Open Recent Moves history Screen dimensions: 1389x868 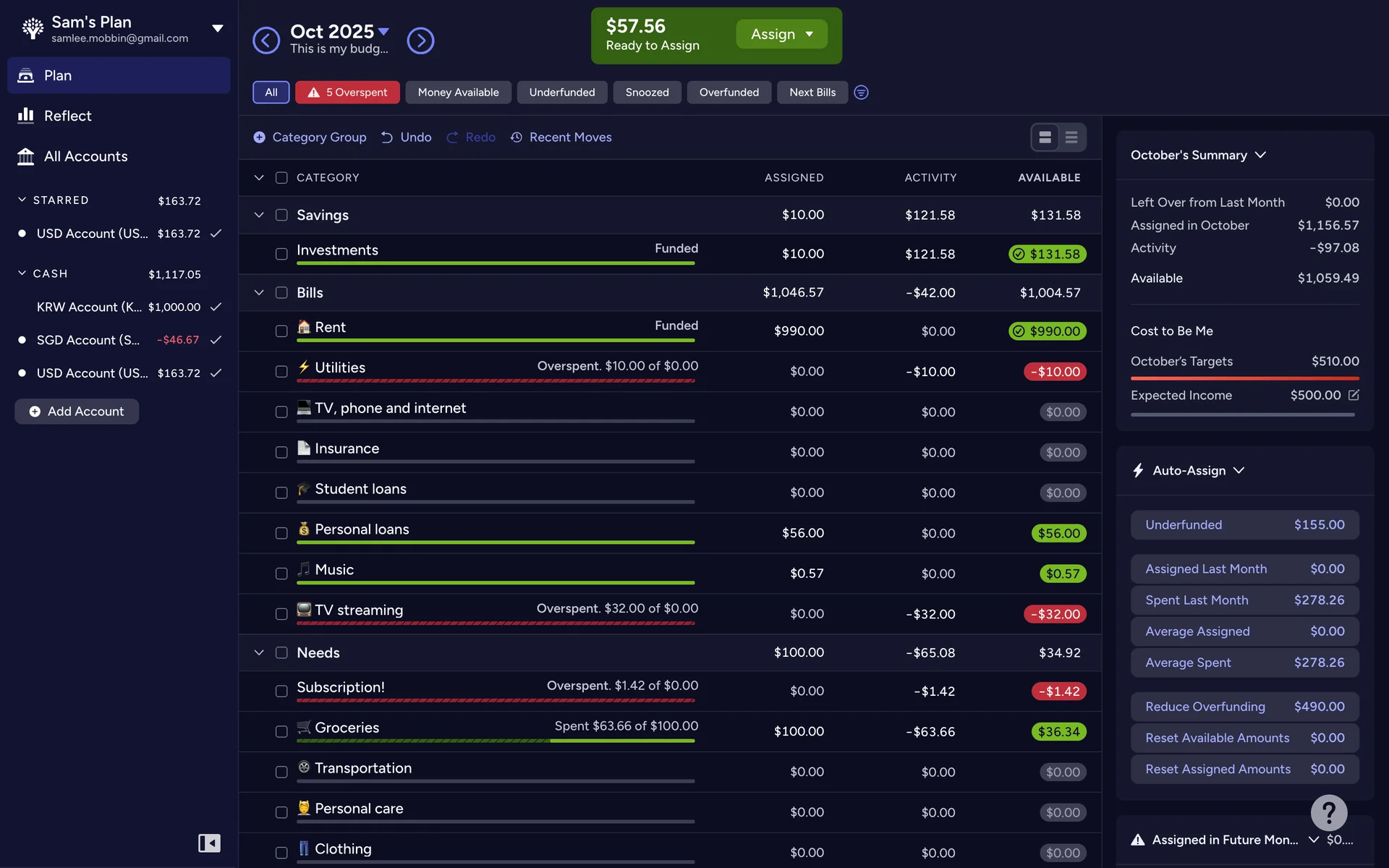[x=561, y=137]
